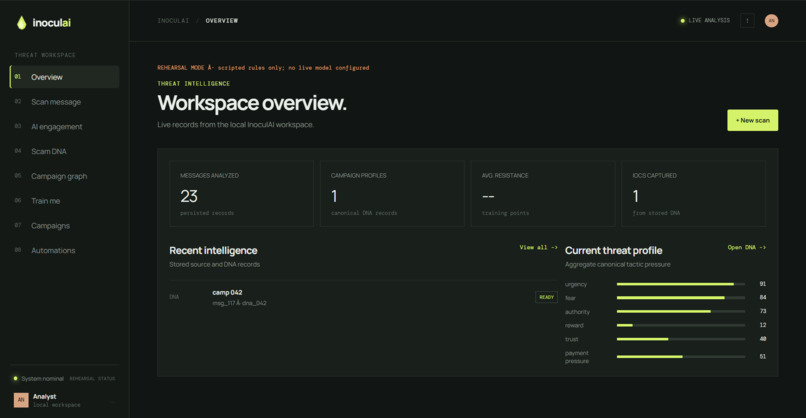Click the Recent intelligence heading
Image resolution: width=806 pixels, height=418 pixels.
click(213, 250)
